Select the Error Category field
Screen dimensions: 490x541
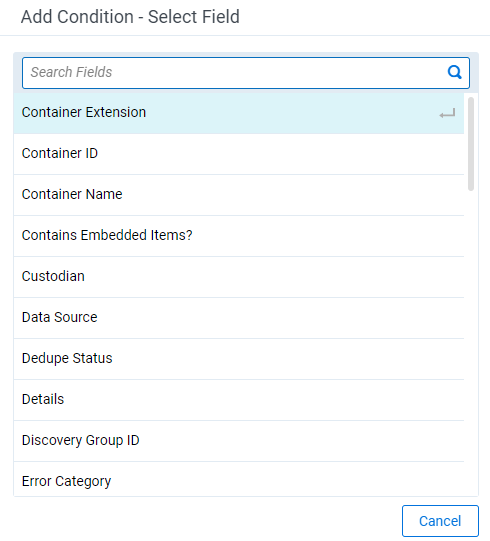239,480
